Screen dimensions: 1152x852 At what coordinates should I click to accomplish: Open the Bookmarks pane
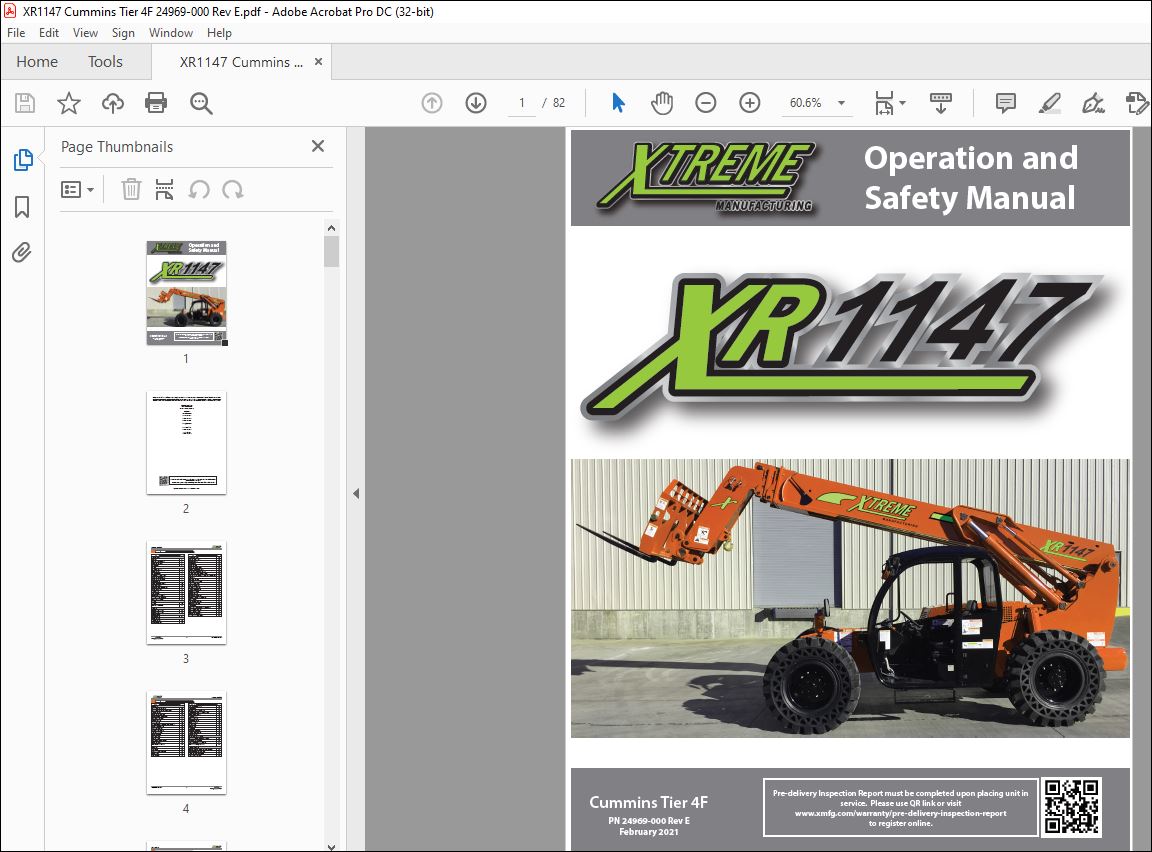tap(22, 207)
